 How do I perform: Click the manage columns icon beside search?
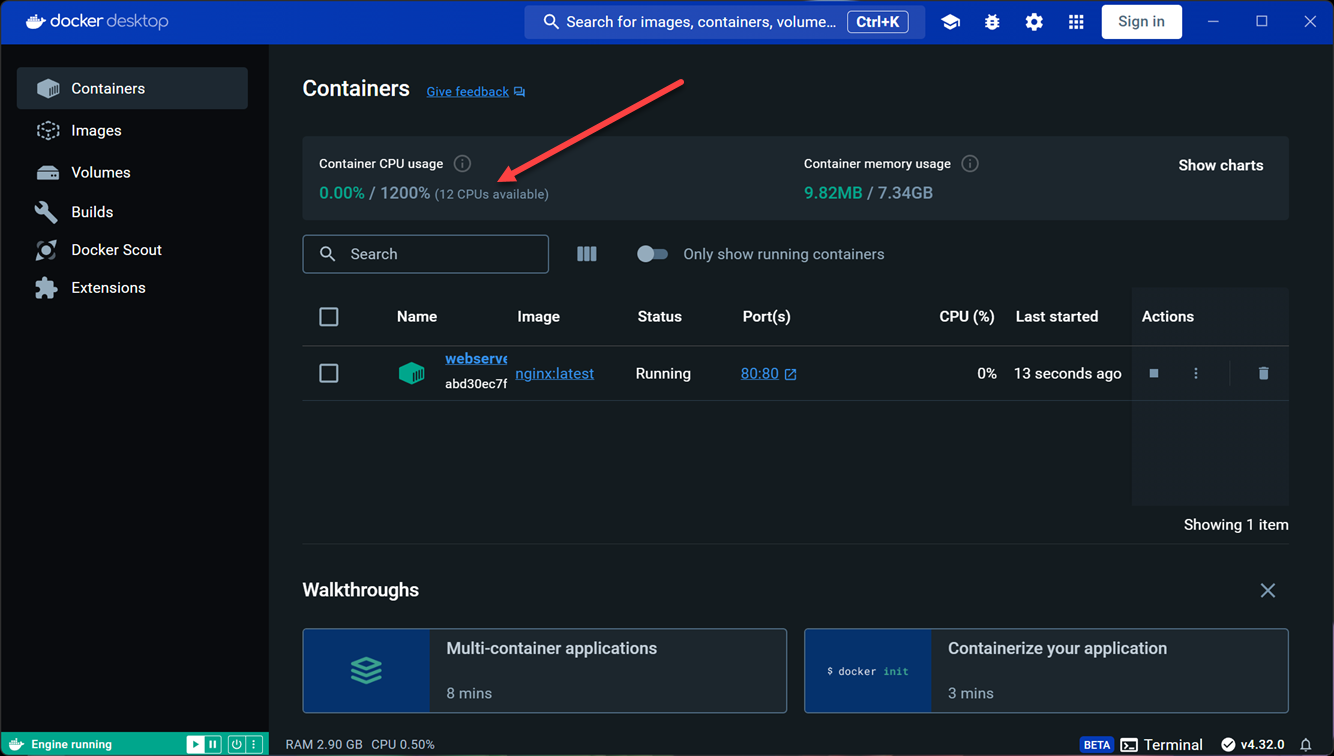(587, 254)
